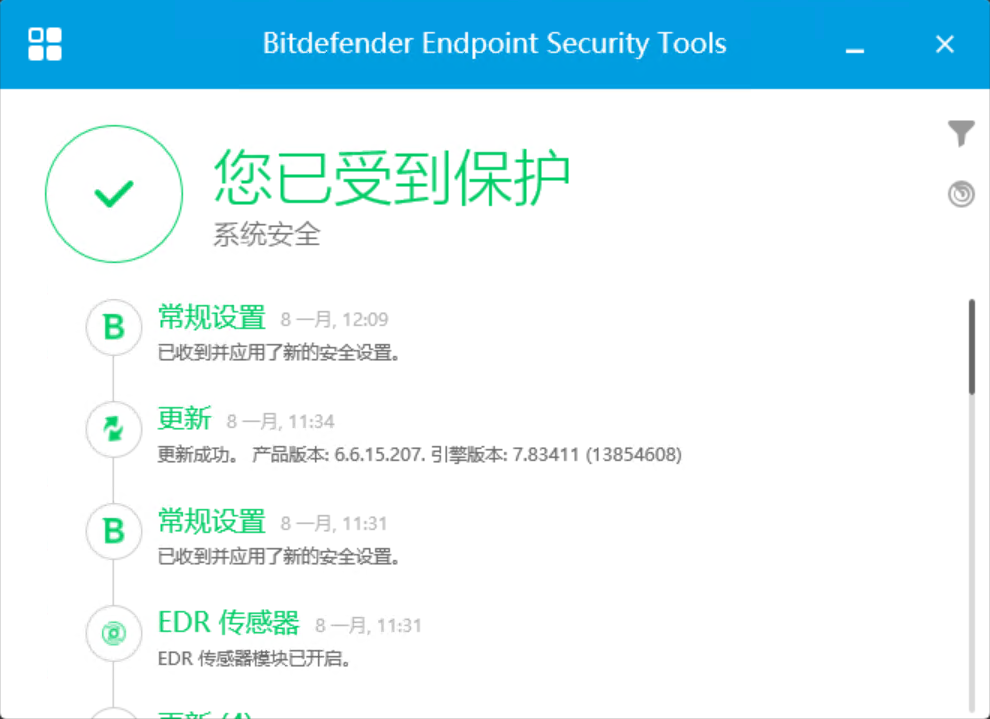Image resolution: width=990 pixels, height=719 pixels.
Task: Open the 常规设置 entry from 12:09
Action: (x=212, y=318)
